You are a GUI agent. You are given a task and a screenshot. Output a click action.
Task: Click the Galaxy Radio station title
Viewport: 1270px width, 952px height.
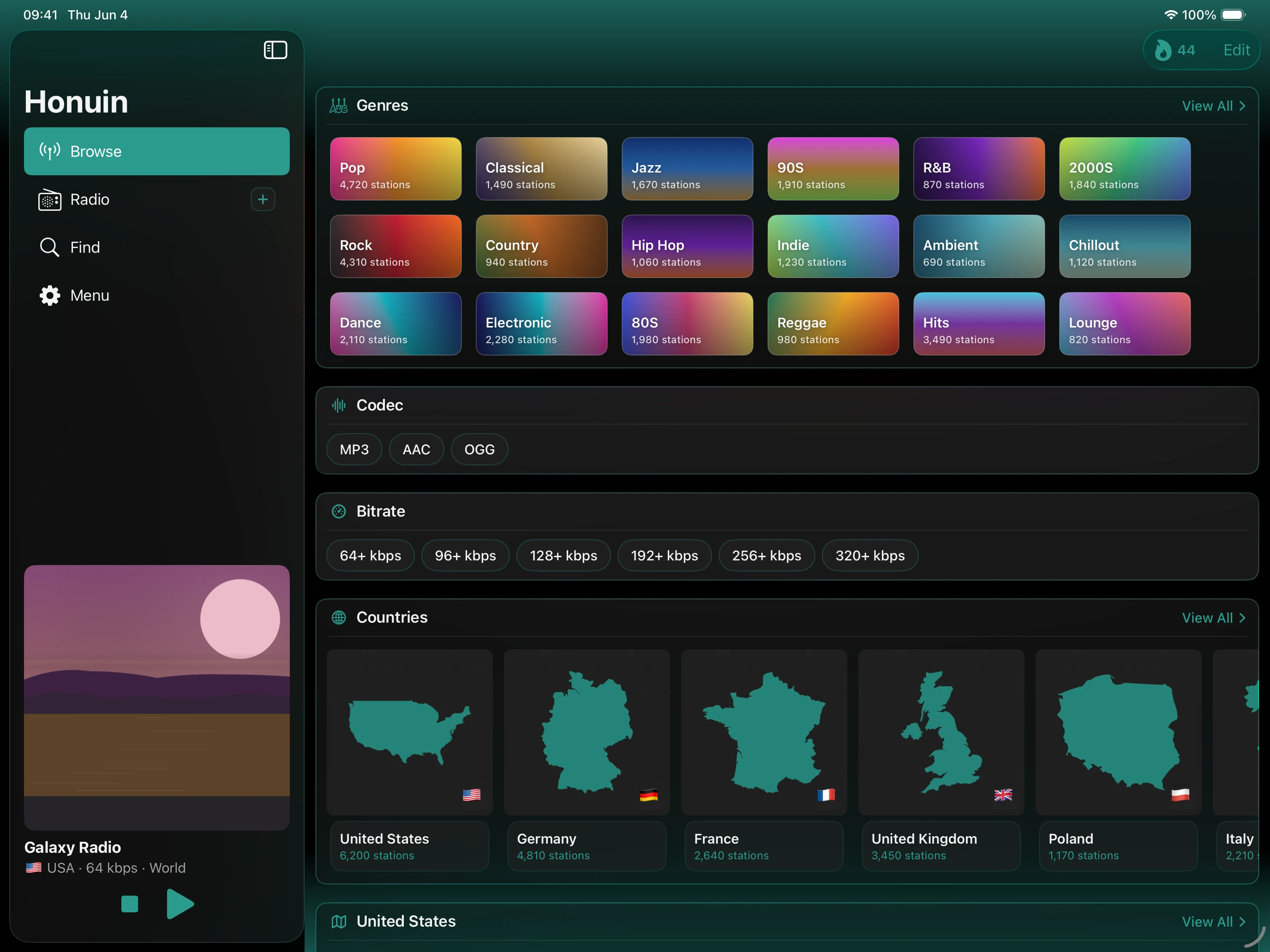[72, 848]
